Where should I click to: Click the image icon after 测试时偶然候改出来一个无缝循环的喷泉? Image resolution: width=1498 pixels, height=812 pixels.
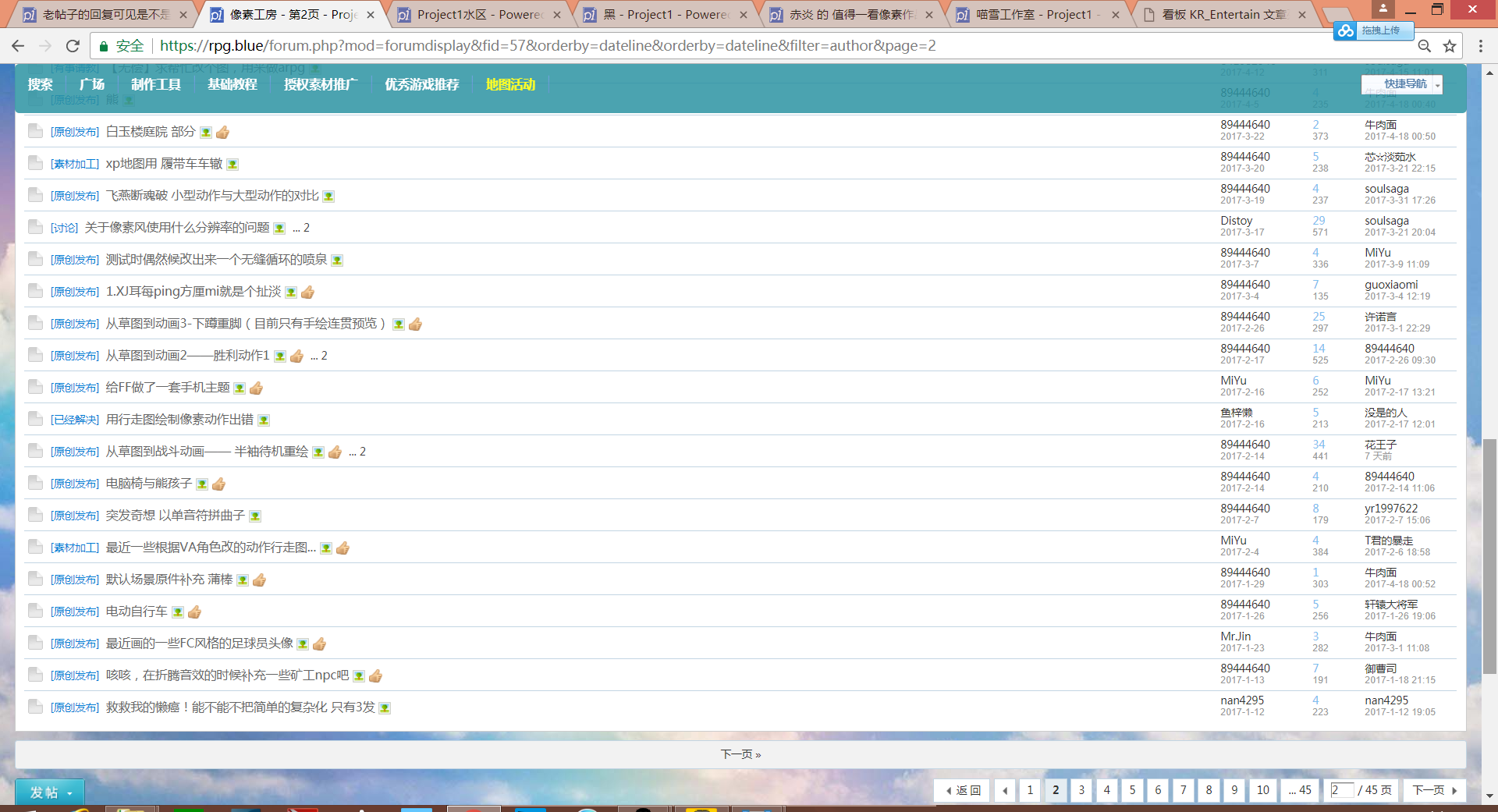point(337,261)
